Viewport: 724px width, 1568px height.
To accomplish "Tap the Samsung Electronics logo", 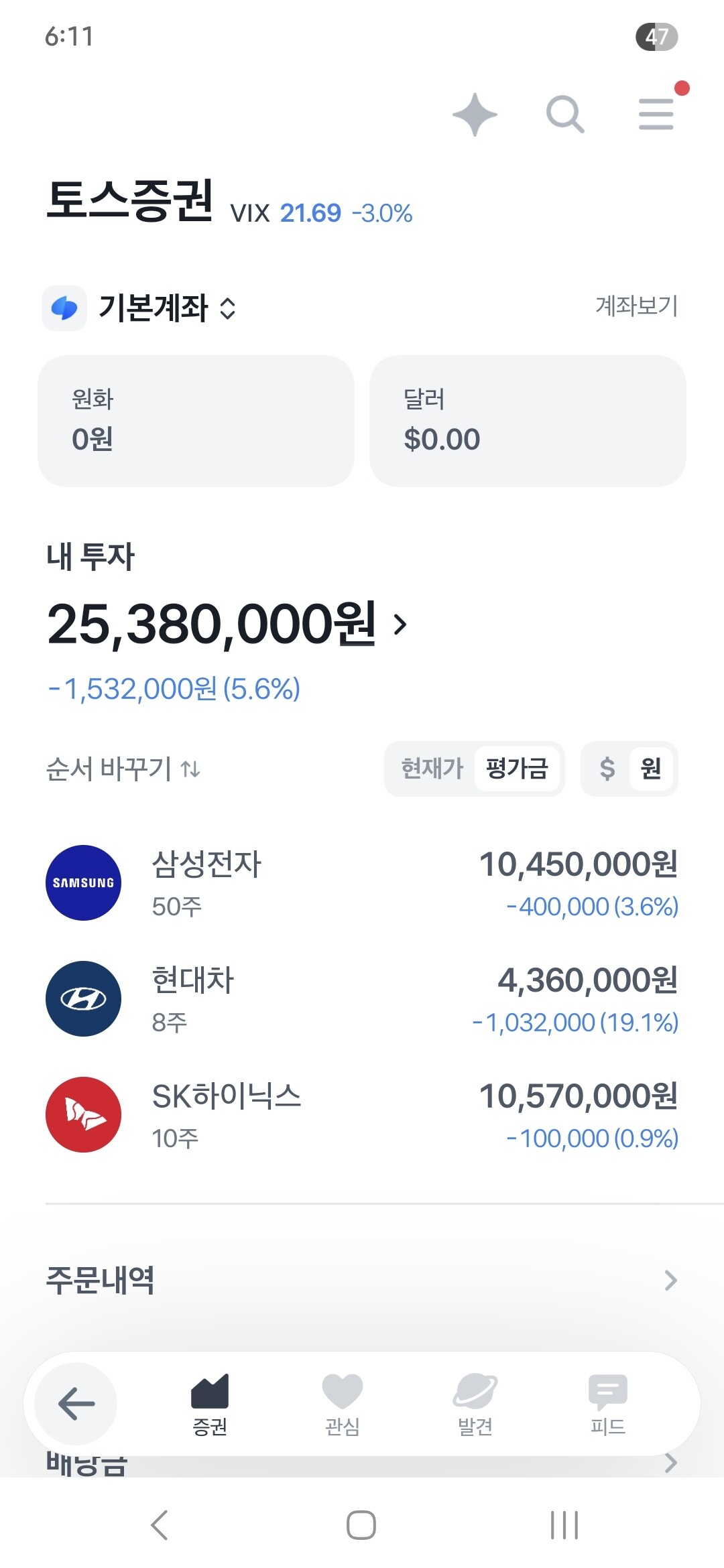I will [x=83, y=883].
